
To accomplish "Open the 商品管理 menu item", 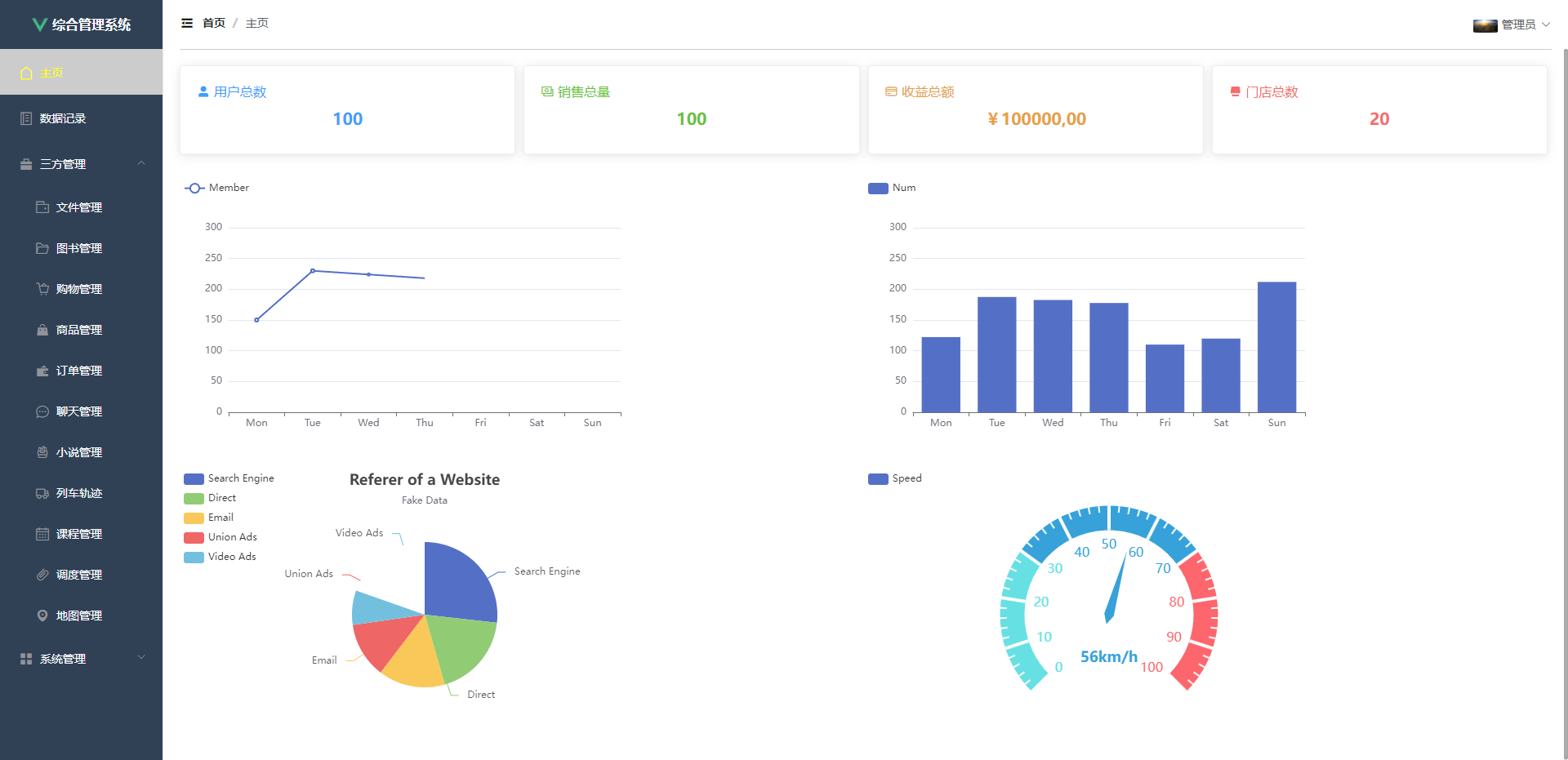I will tap(81, 330).
